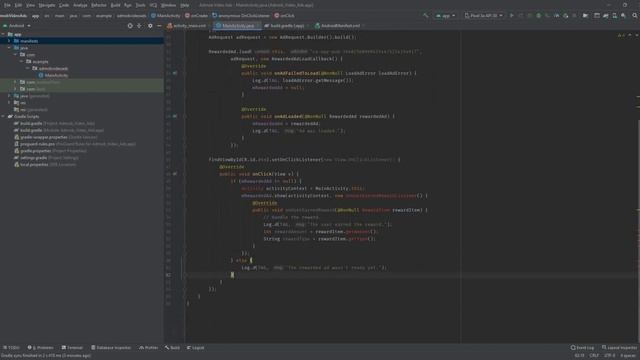The image size is (640, 360).
Task: Open the Logcat tool window
Action: coord(196,348)
